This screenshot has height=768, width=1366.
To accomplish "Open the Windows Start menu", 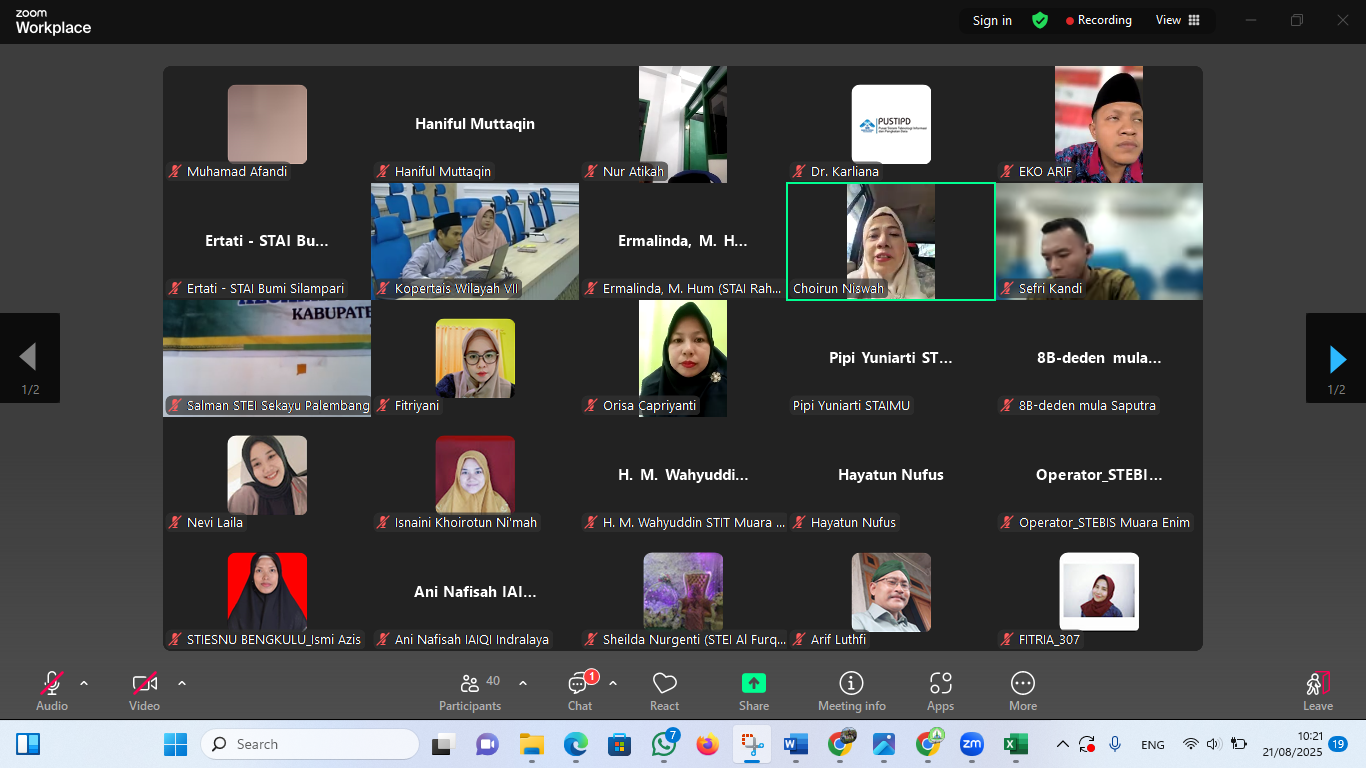I will coord(176,744).
